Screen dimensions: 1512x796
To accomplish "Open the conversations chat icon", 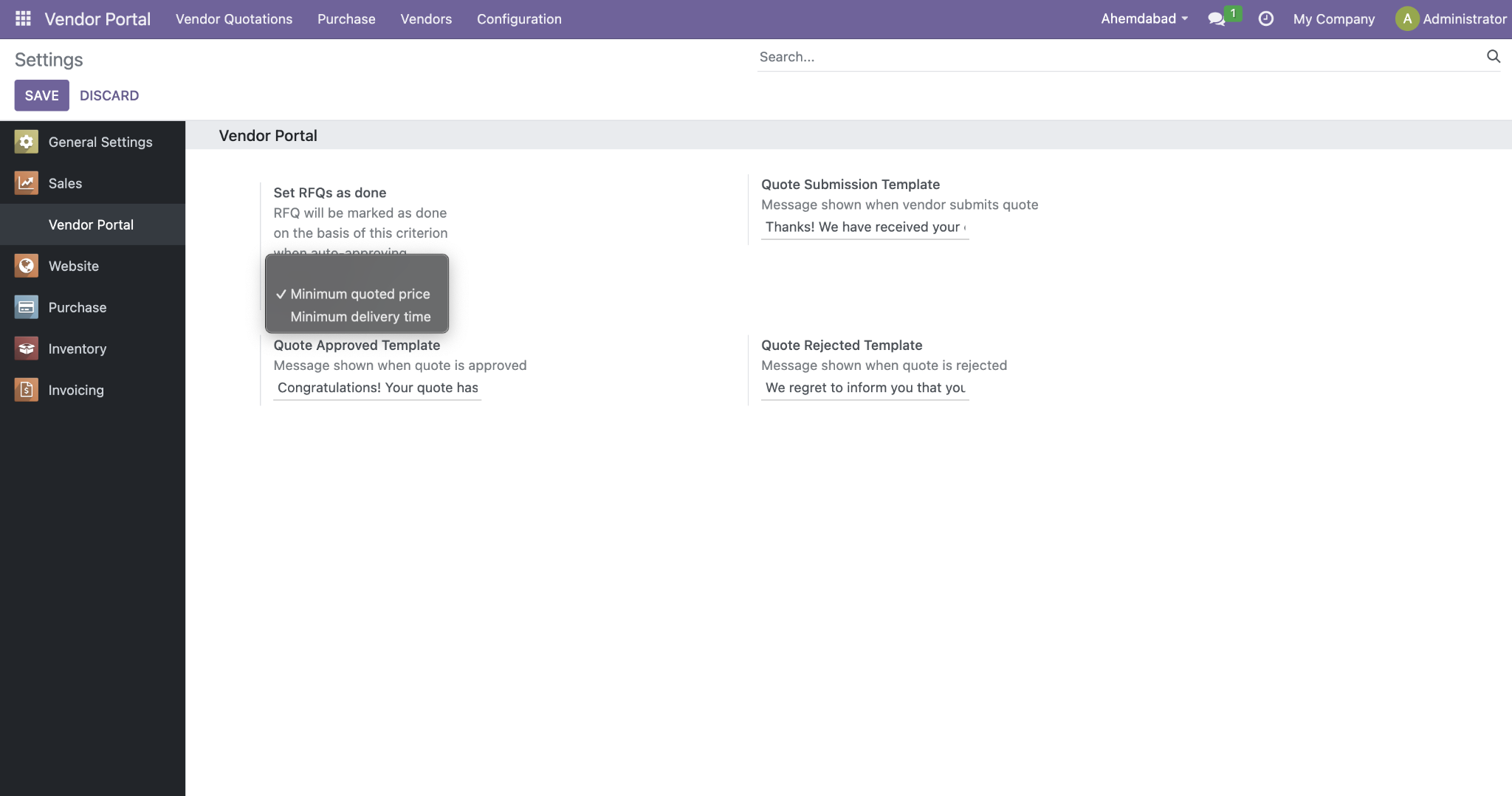I will (1216, 19).
